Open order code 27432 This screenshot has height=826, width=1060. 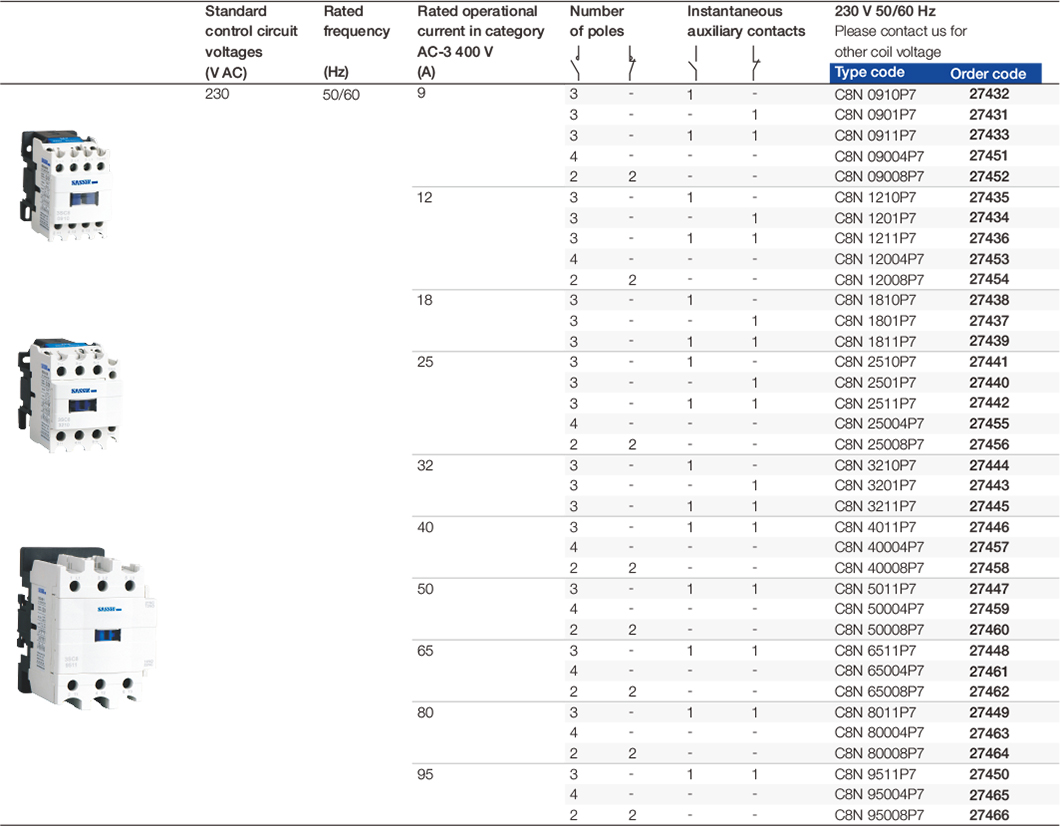[x=988, y=94]
